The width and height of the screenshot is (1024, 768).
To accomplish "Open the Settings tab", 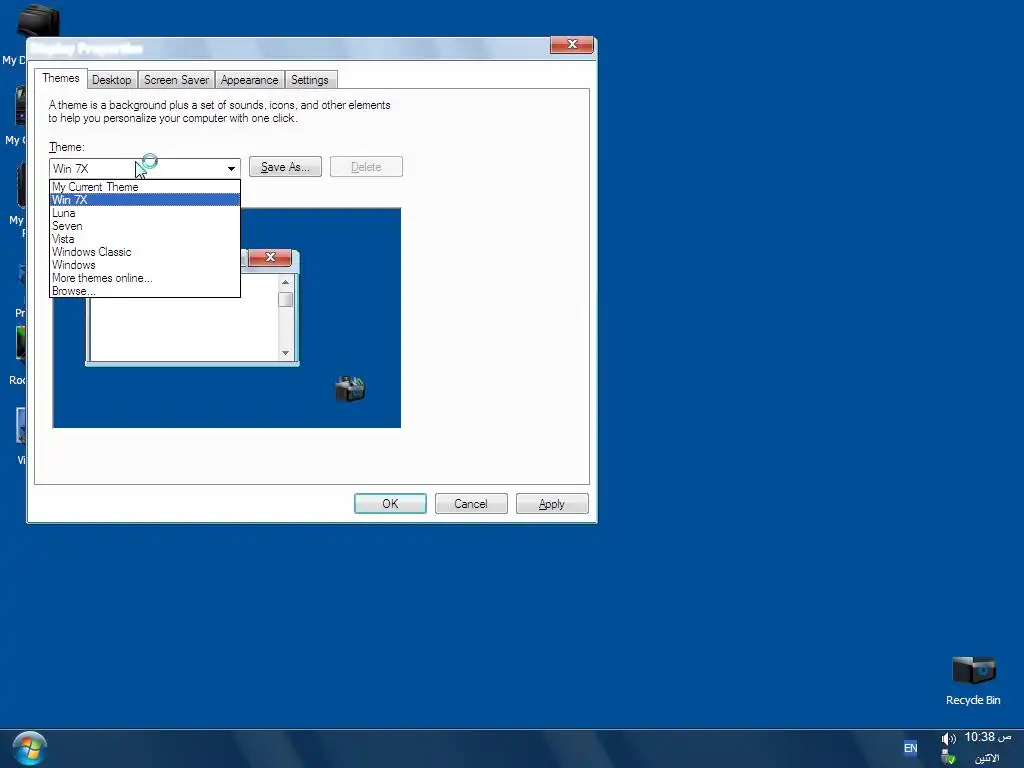I will pyautogui.click(x=310, y=80).
